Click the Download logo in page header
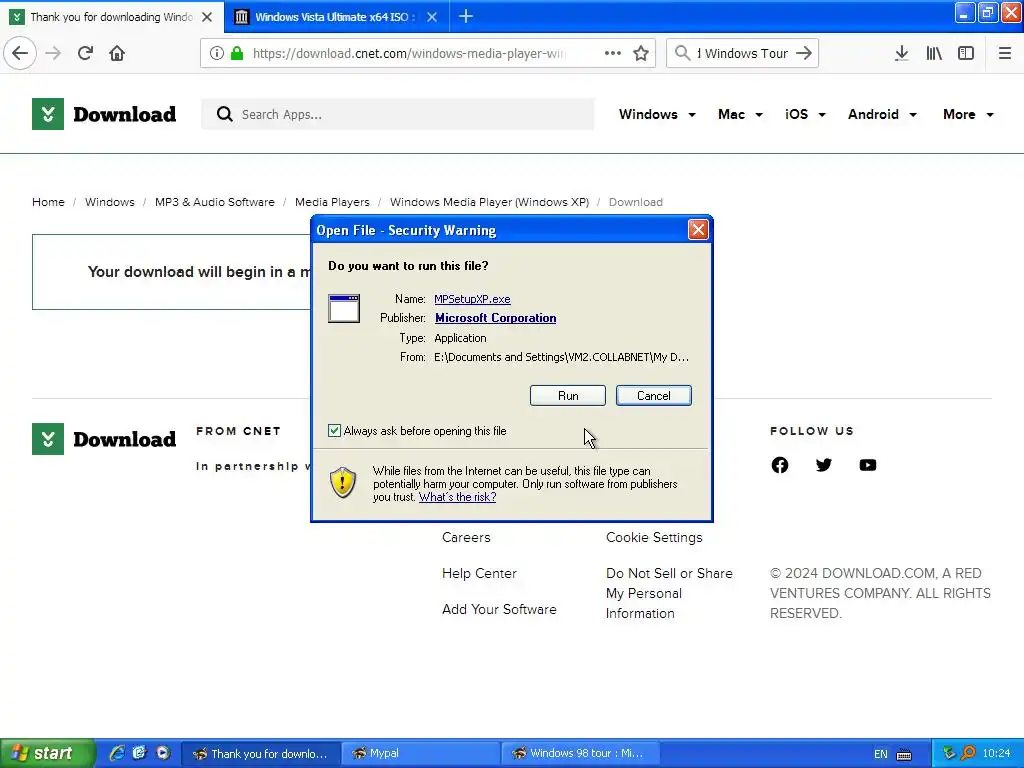Viewport: 1024px width, 768px height. 104,114
